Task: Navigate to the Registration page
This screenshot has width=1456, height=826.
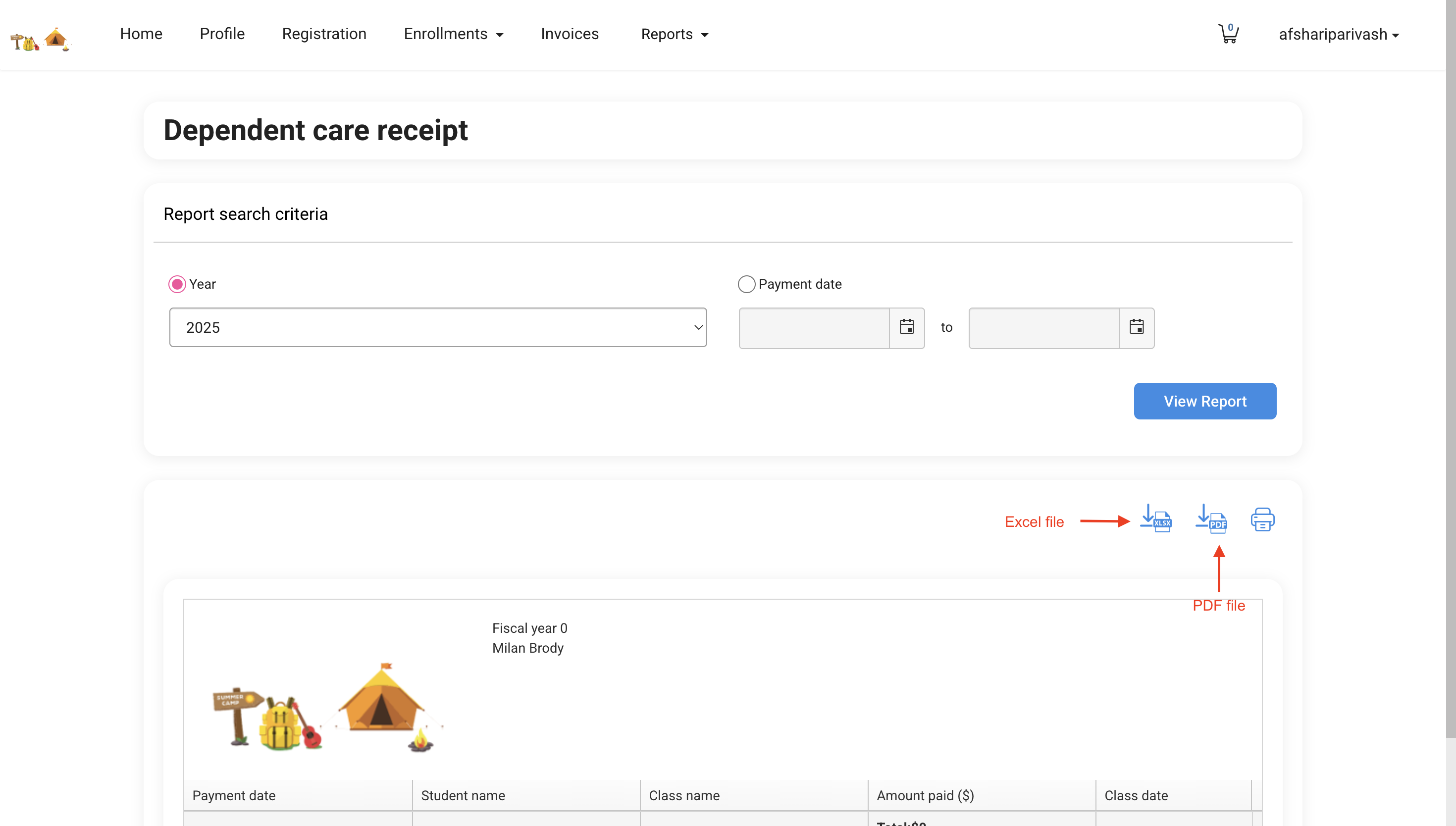Action: [x=324, y=34]
